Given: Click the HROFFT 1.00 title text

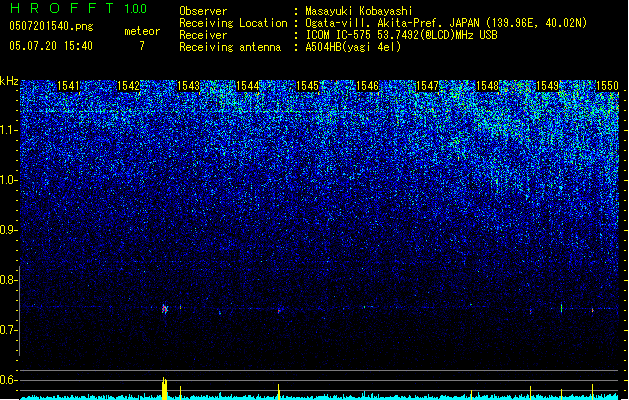Looking at the screenshot, I should pyautogui.click(x=78, y=8).
